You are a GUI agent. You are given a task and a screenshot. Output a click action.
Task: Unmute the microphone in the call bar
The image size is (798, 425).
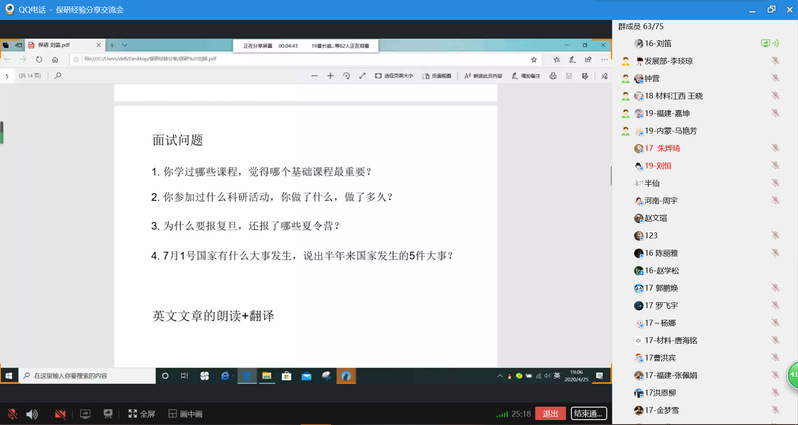(x=12, y=414)
